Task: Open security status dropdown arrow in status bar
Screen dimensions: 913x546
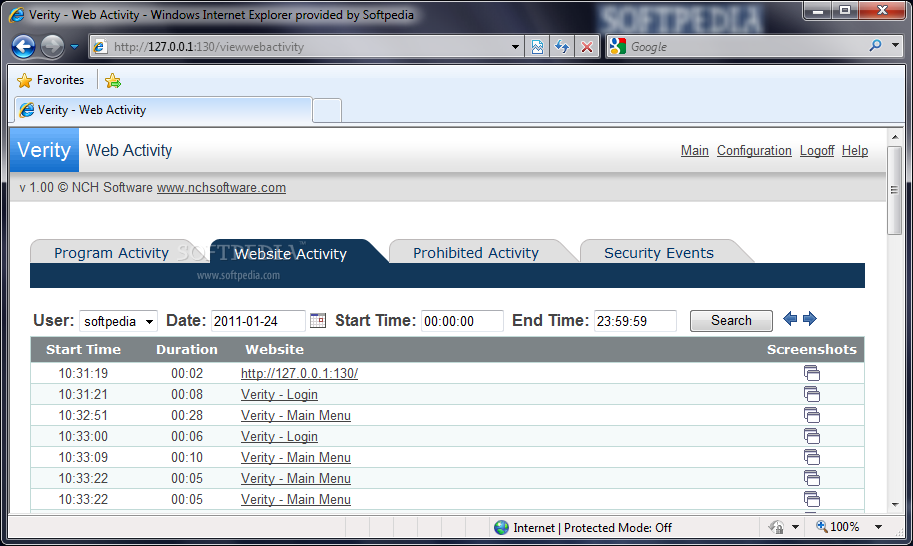Action: (795, 527)
